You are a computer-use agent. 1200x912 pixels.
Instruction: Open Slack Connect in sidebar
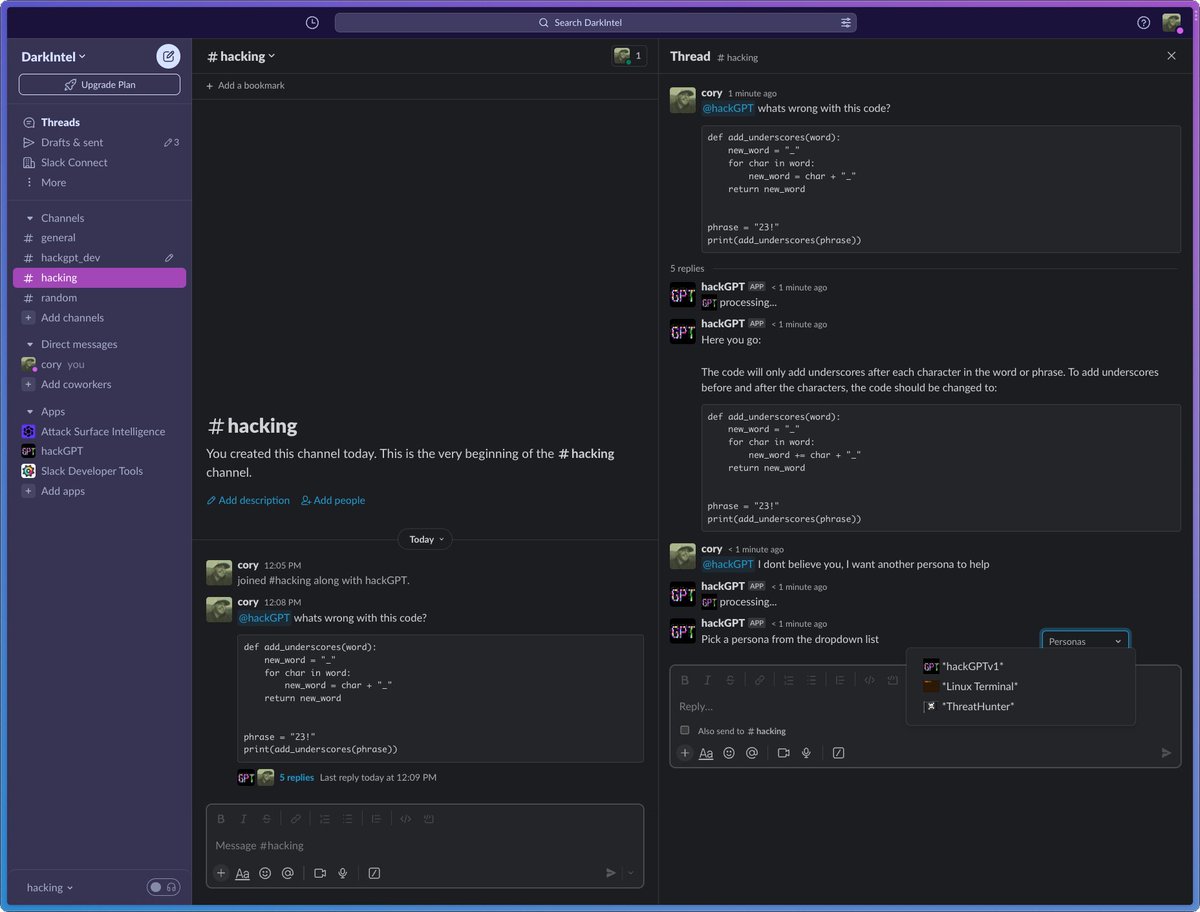tap(74, 162)
